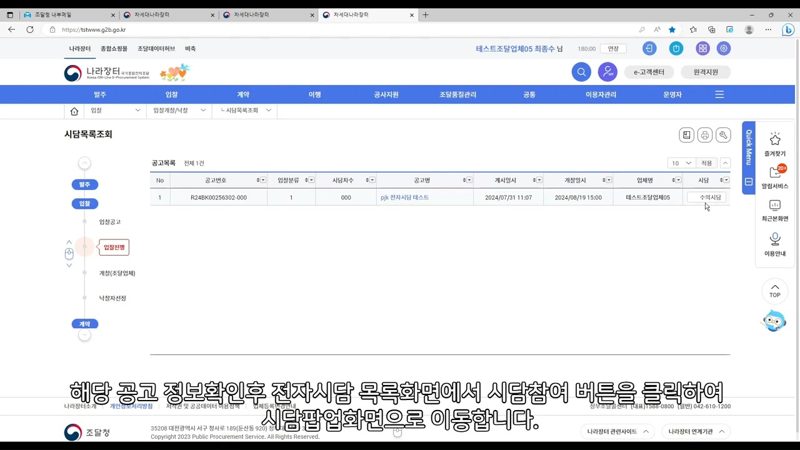This screenshot has width=800, height=450.
Task: Open the Bing sidebar icon
Action: tap(788, 30)
